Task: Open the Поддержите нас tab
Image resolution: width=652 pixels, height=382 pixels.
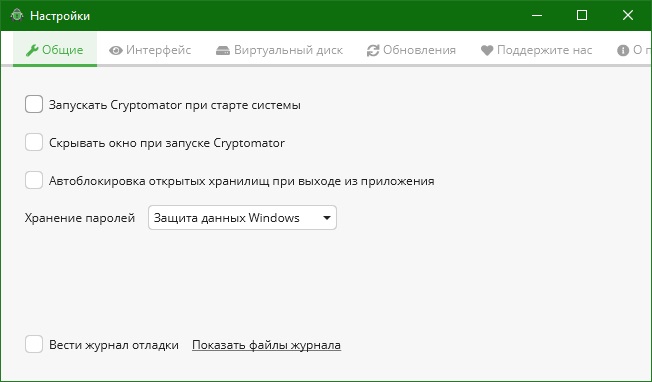Action: 536,50
